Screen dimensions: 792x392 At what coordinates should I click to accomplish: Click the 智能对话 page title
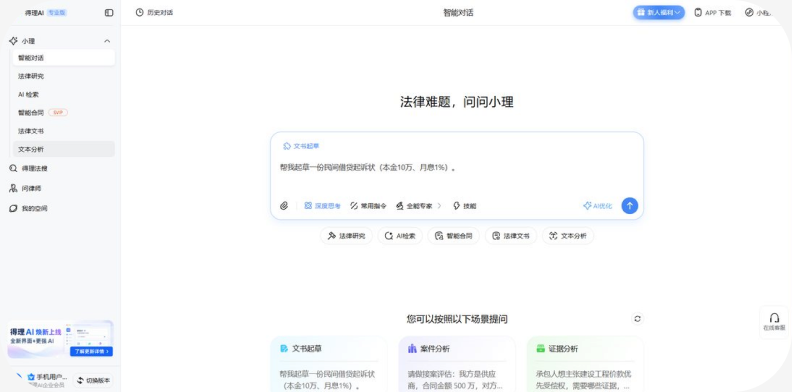pos(458,13)
